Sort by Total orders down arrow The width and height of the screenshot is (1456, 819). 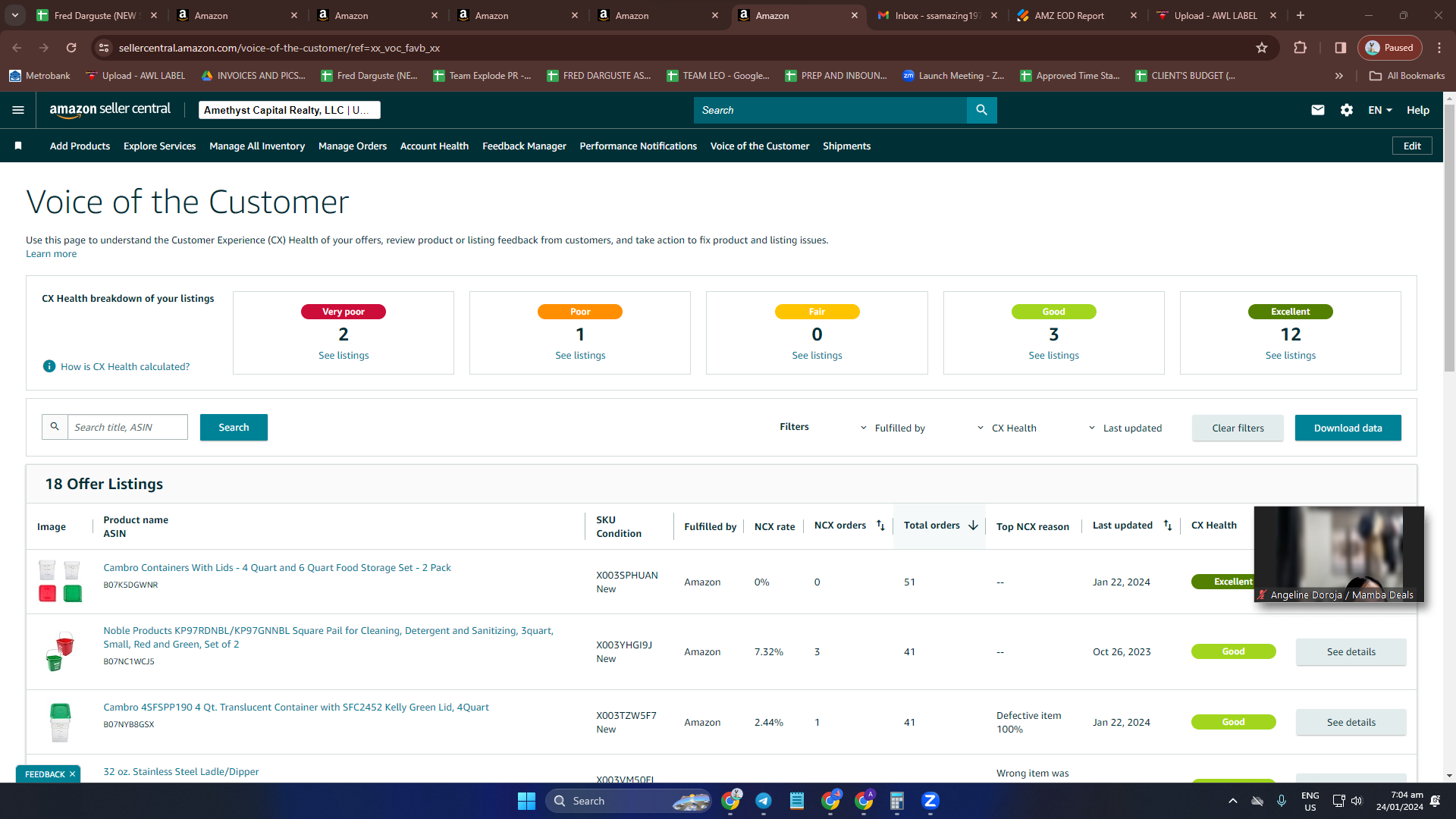(x=973, y=526)
